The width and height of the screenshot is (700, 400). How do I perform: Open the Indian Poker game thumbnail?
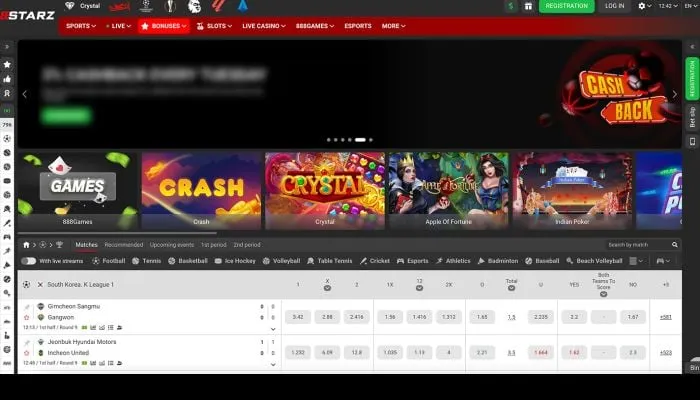(572, 191)
